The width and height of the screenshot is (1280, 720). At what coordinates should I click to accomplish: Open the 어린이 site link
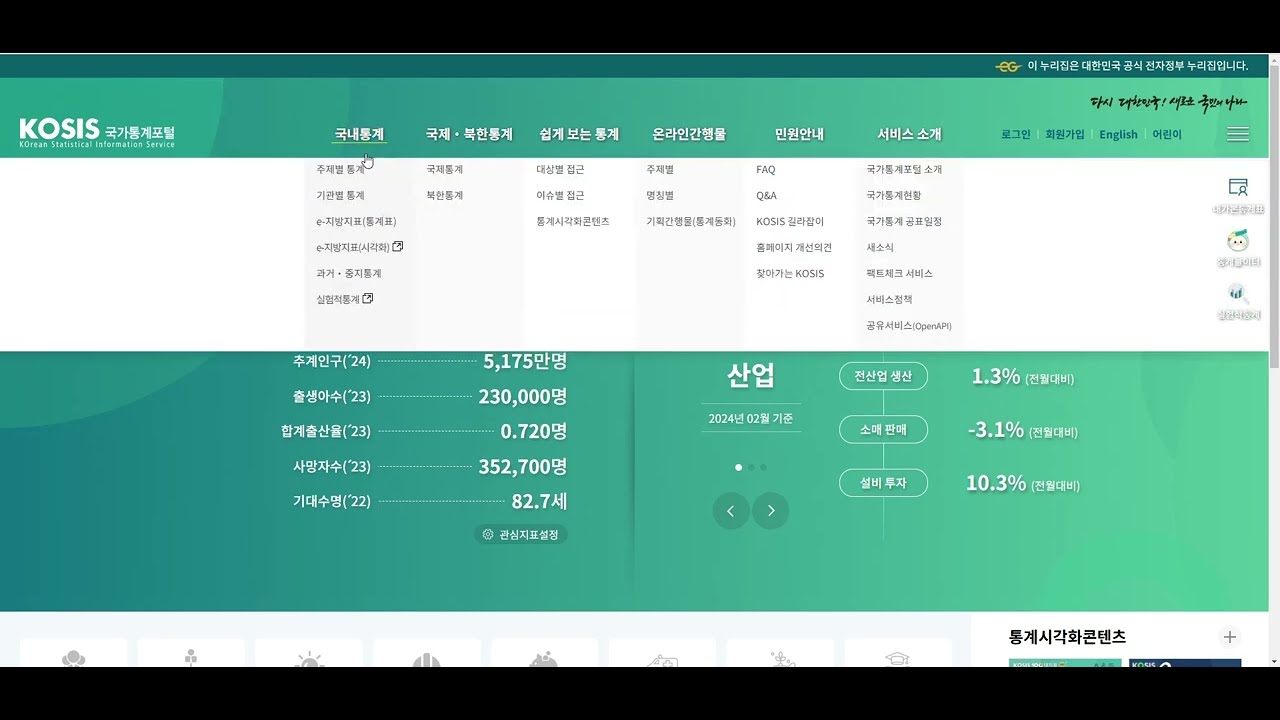[x=1167, y=134]
